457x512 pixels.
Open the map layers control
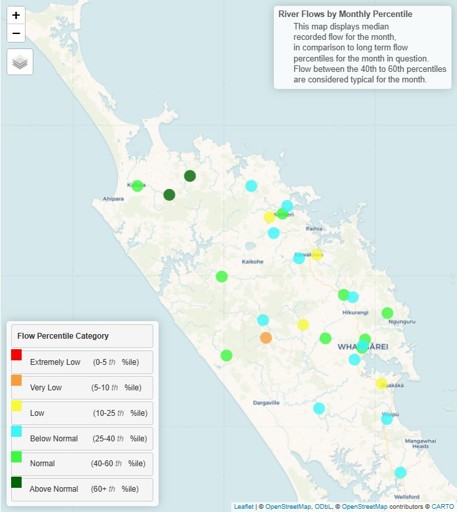point(20,62)
